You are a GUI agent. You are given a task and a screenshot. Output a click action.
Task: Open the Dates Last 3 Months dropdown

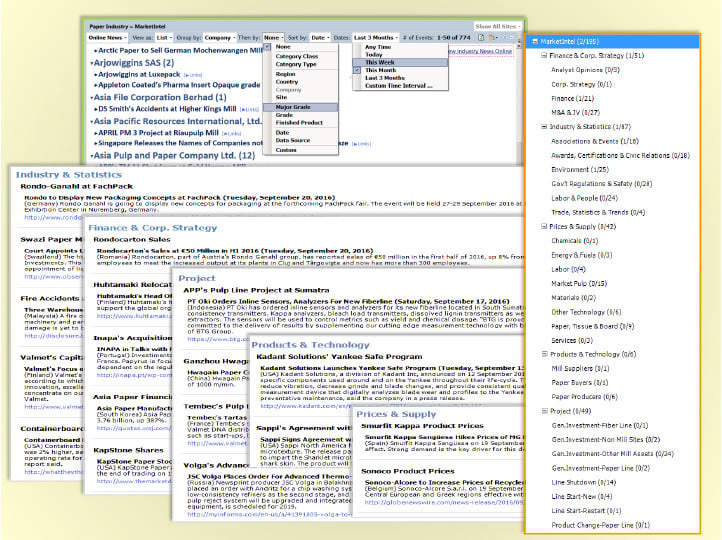tap(376, 38)
